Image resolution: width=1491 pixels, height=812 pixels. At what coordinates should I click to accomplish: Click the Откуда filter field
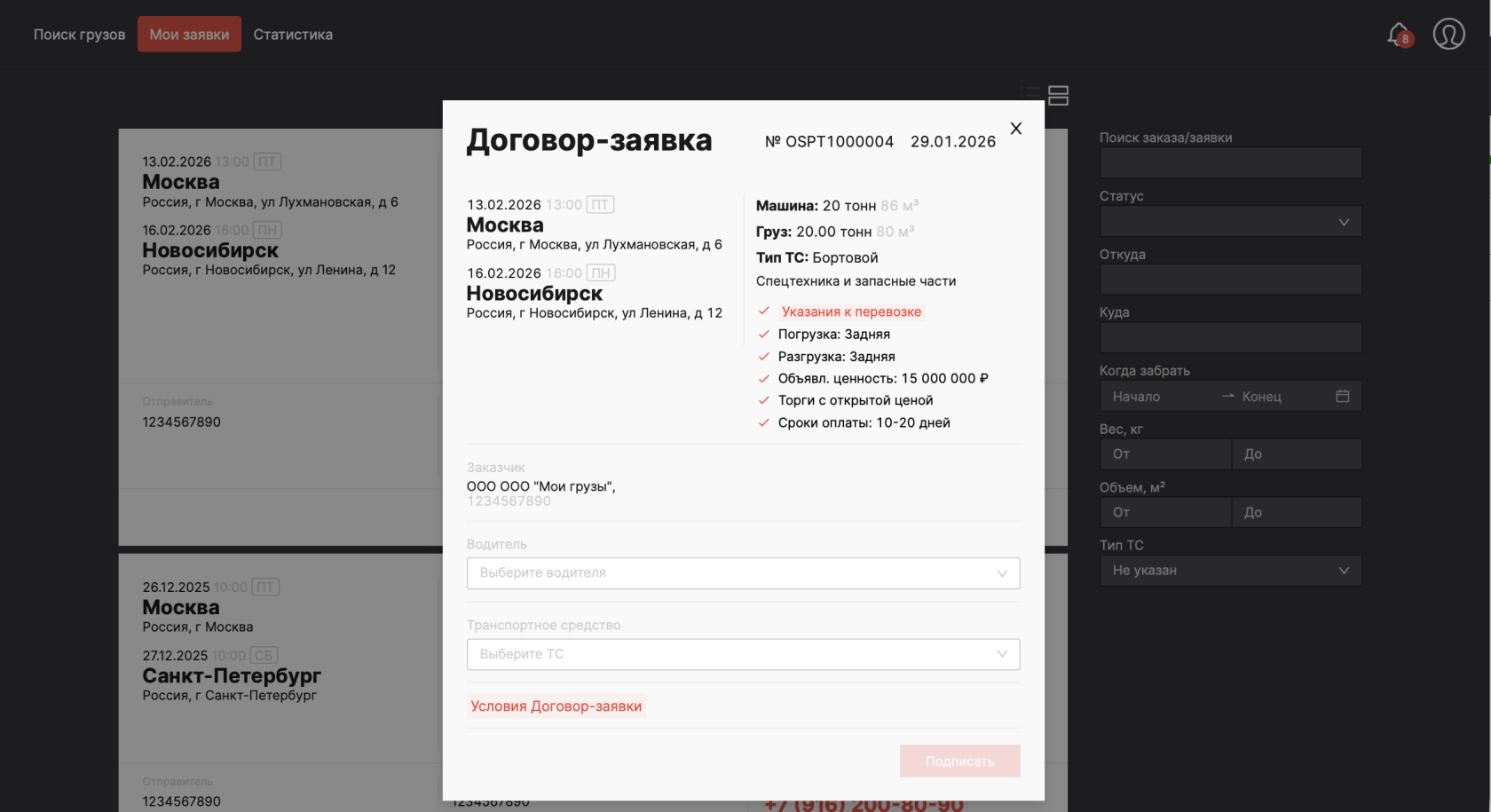tap(1230, 279)
